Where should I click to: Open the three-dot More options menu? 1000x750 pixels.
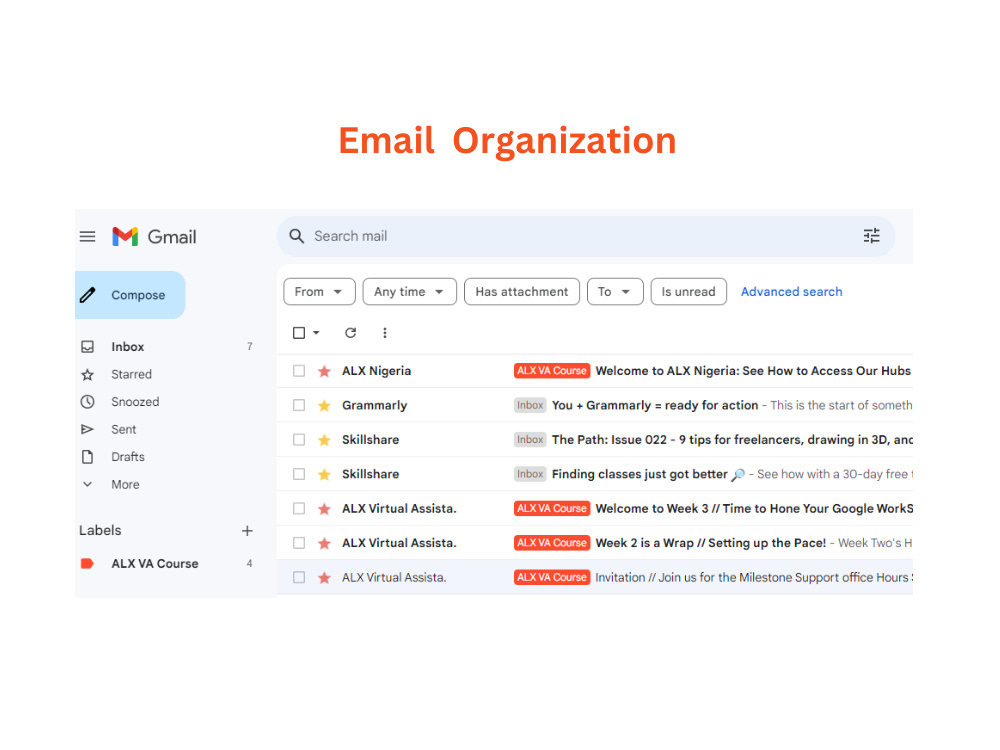coord(385,332)
